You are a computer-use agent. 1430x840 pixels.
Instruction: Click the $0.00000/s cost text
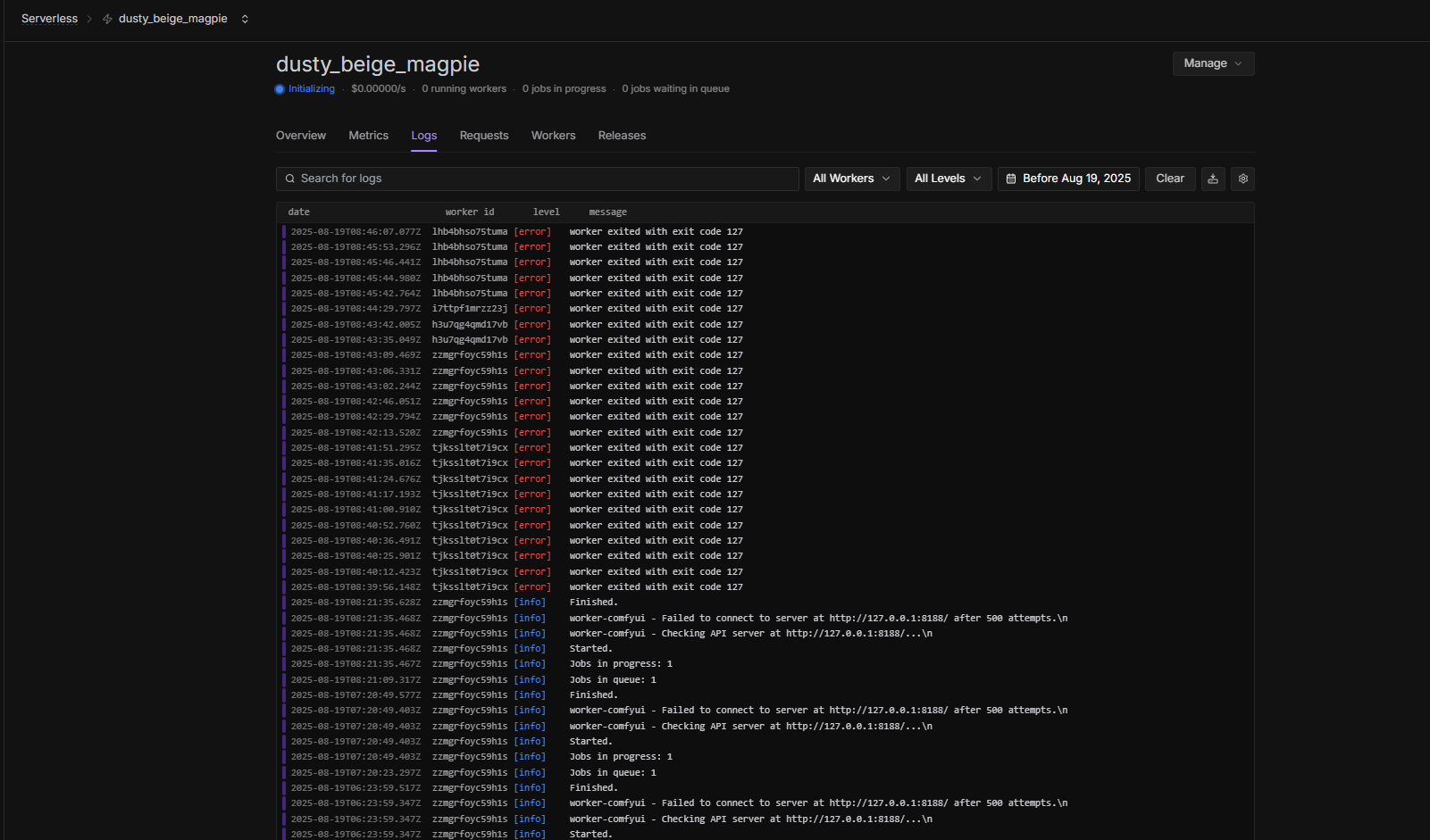tap(379, 89)
